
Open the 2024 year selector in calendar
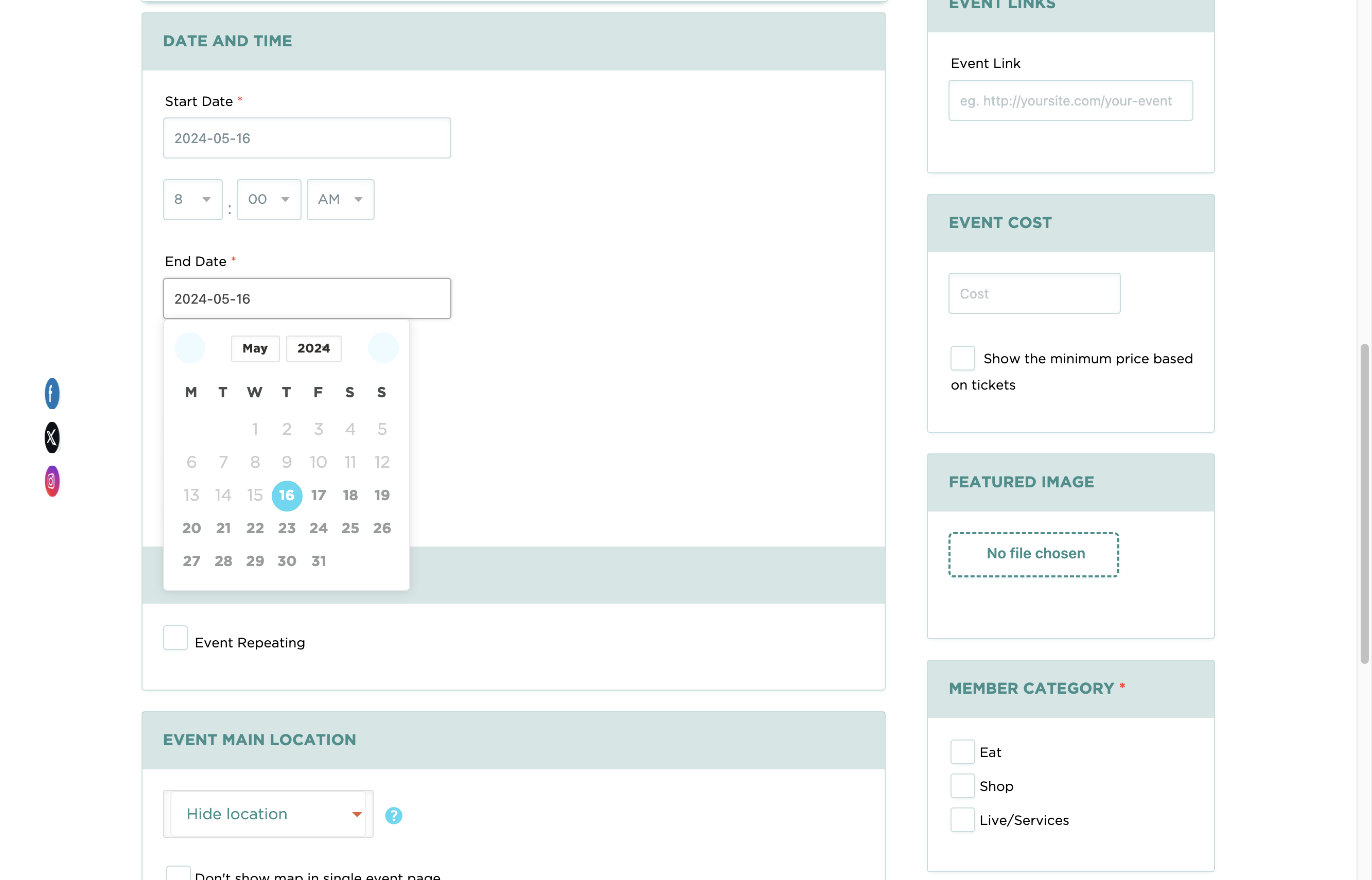coord(314,348)
